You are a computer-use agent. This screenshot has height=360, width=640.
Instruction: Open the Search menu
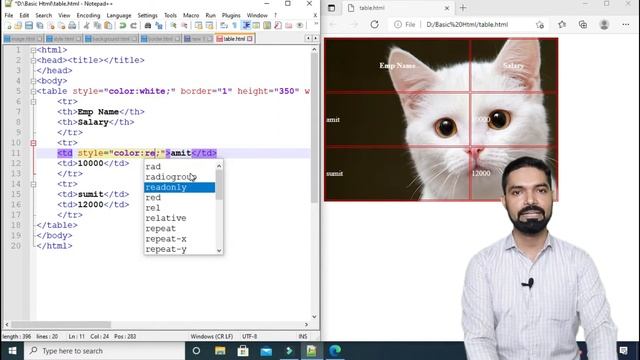pos(43,15)
